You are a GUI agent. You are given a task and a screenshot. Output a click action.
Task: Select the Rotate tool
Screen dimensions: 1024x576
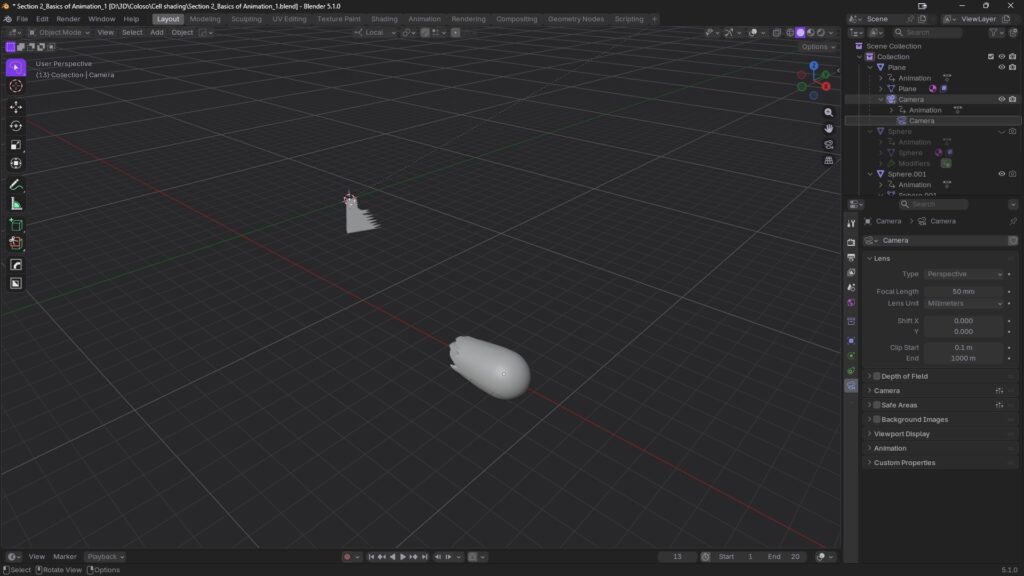click(16, 126)
